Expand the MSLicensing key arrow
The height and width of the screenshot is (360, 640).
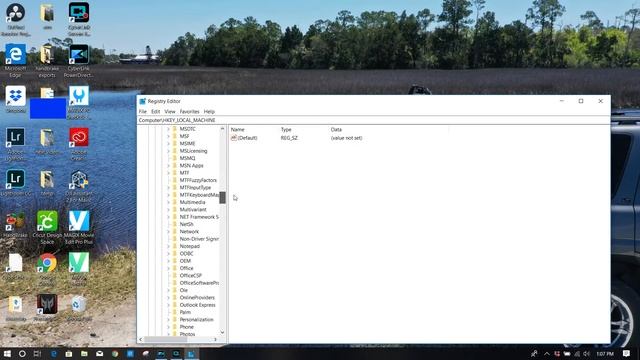coord(168,151)
